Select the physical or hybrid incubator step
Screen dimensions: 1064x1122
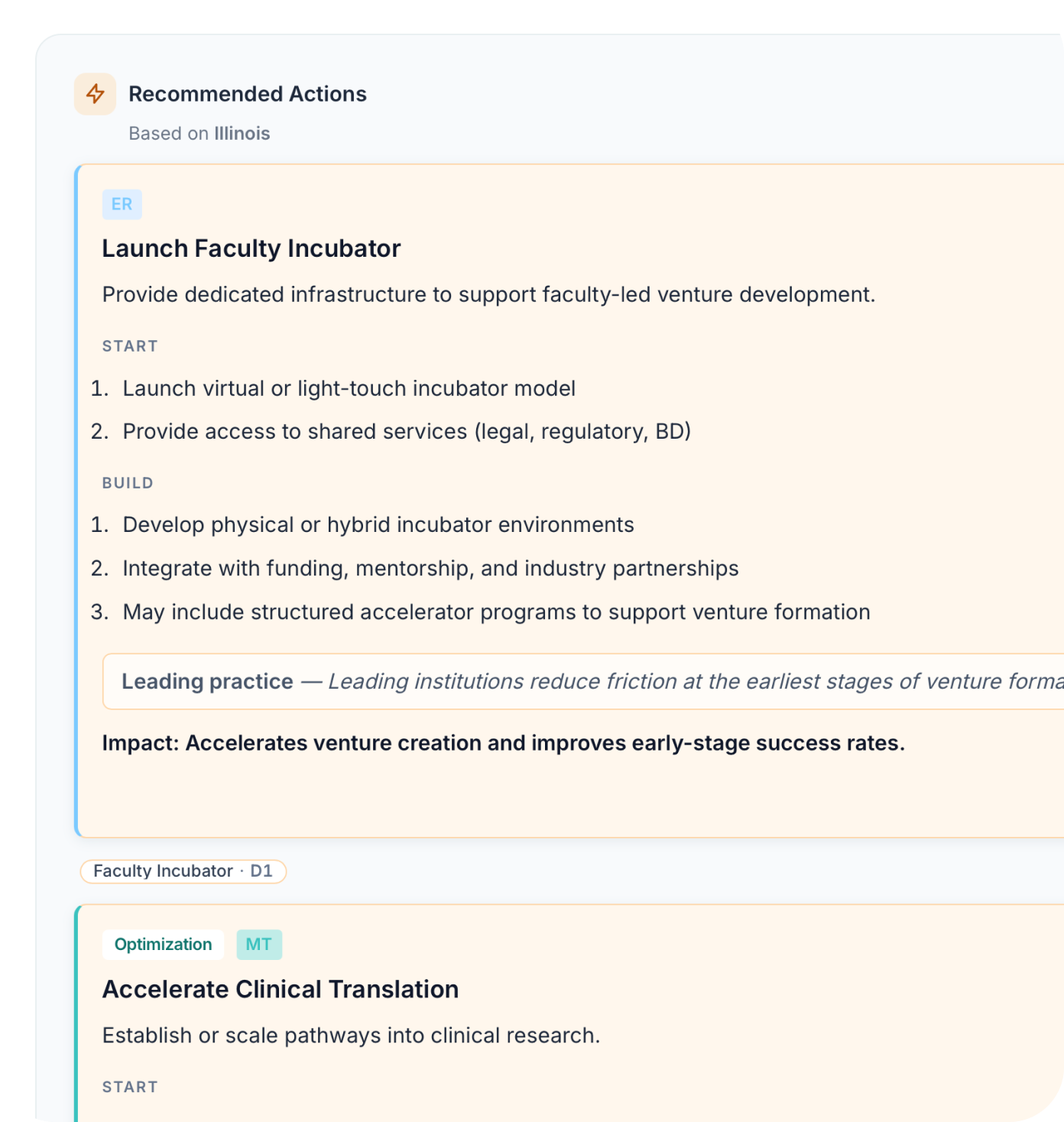(378, 525)
